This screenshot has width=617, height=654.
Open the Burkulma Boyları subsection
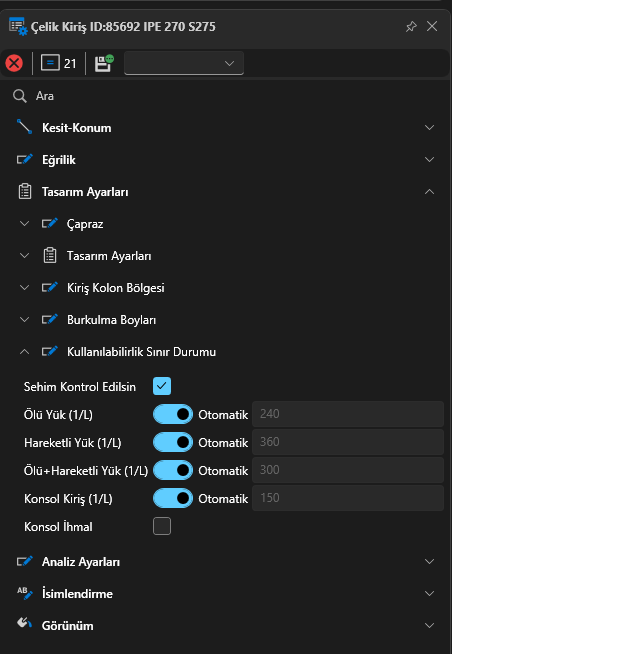pyautogui.click(x=25, y=320)
